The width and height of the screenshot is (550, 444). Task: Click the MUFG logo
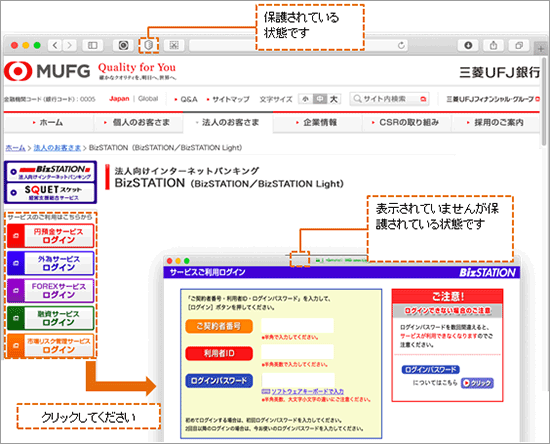click(47, 71)
